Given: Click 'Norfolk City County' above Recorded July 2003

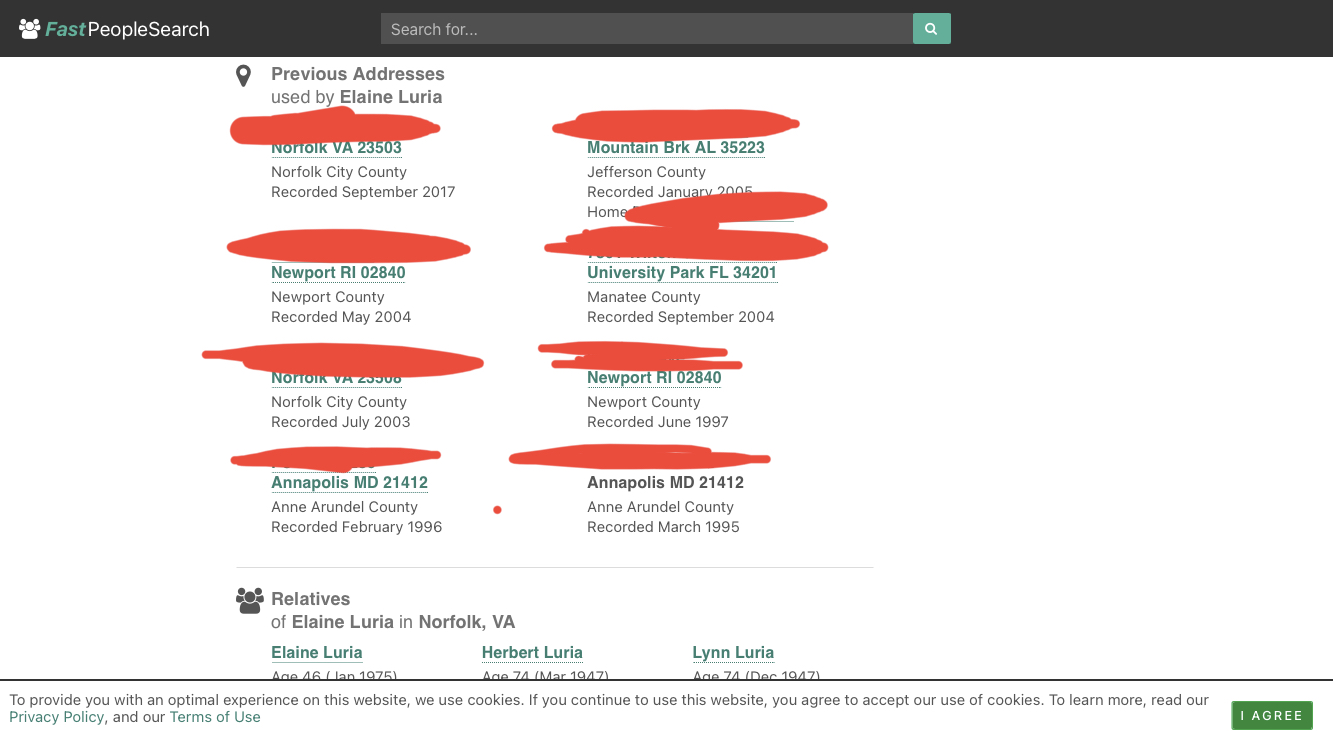Looking at the screenshot, I should point(339,402).
